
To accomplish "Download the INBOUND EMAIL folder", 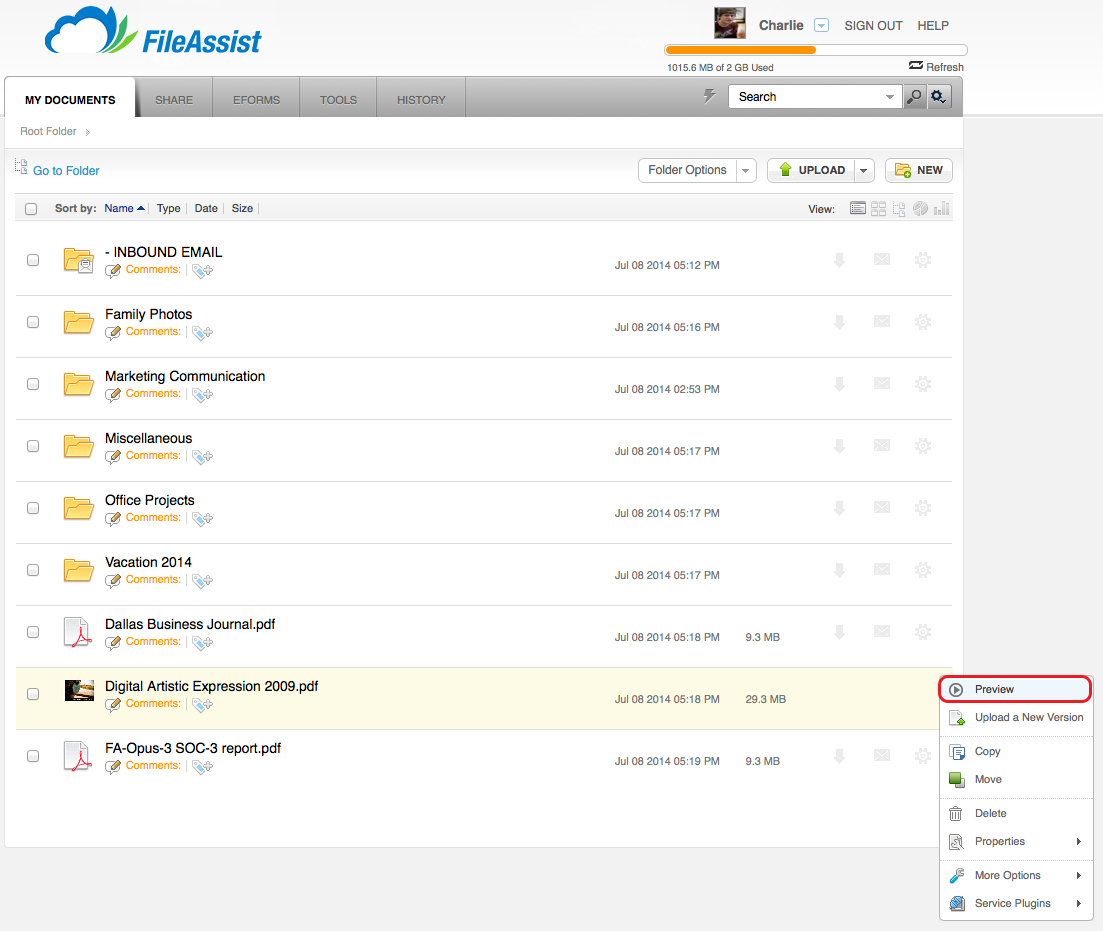I will [839, 260].
